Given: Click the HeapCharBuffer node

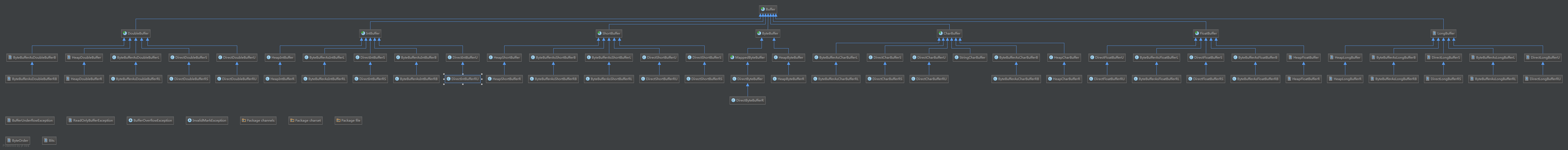Looking at the screenshot, I should coord(1064,58).
